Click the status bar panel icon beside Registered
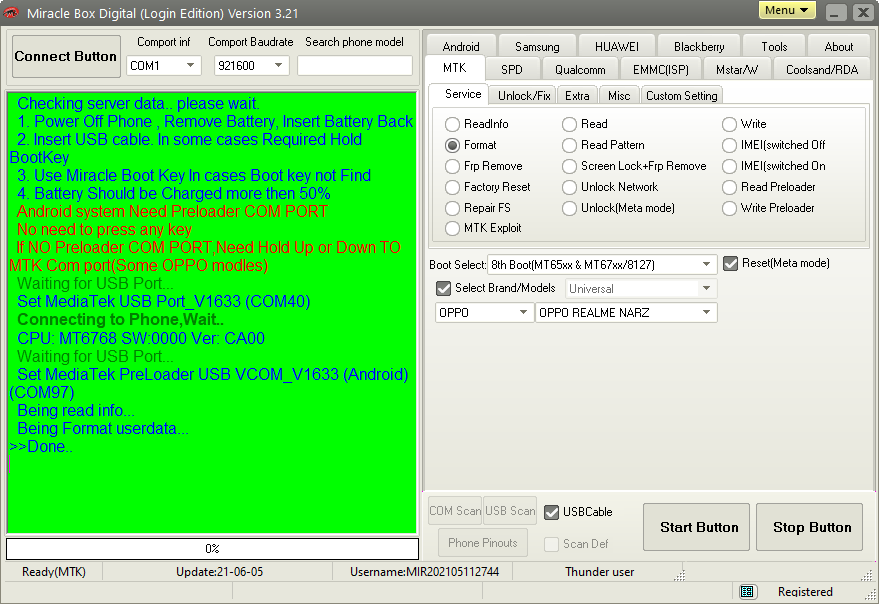 (746, 591)
